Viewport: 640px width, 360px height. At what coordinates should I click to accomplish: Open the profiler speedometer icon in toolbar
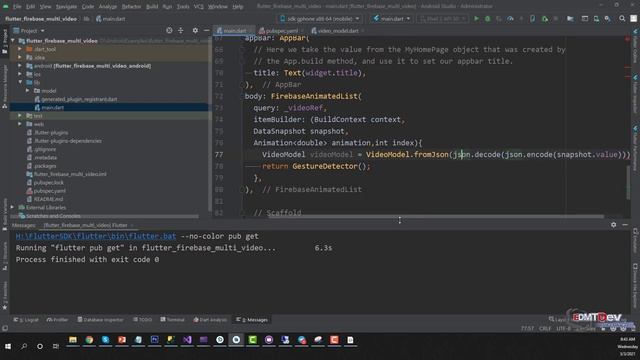click(x=510, y=18)
